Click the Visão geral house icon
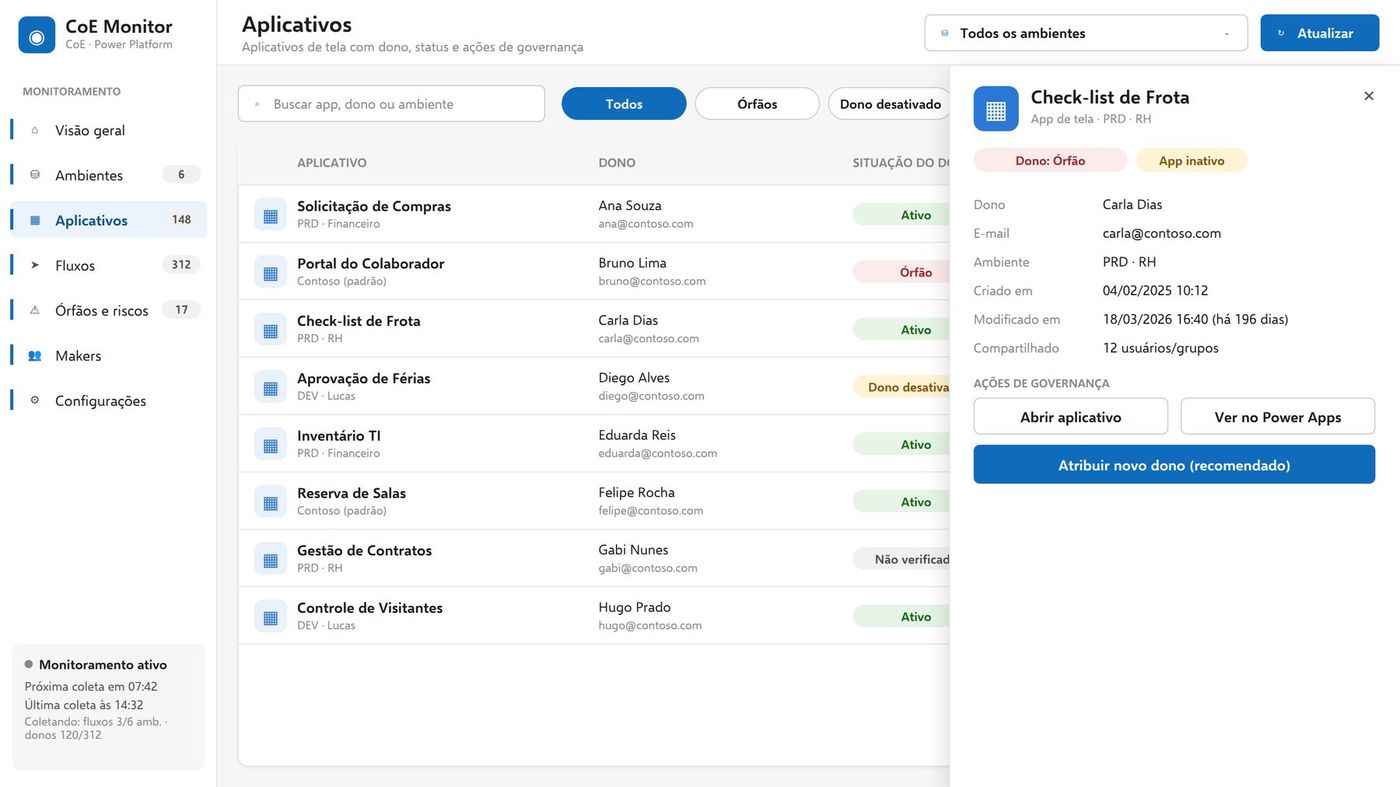The width and height of the screenshot is (1400, 787). pos(35,130)
